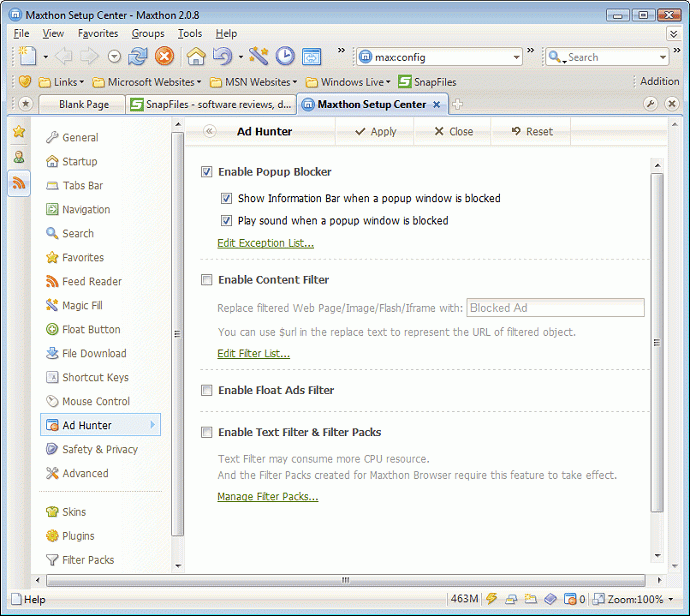The height and width of the screenshot is (616, 690).
Task: Open MSN Websites folder dropdown
Action: (253, 82)
